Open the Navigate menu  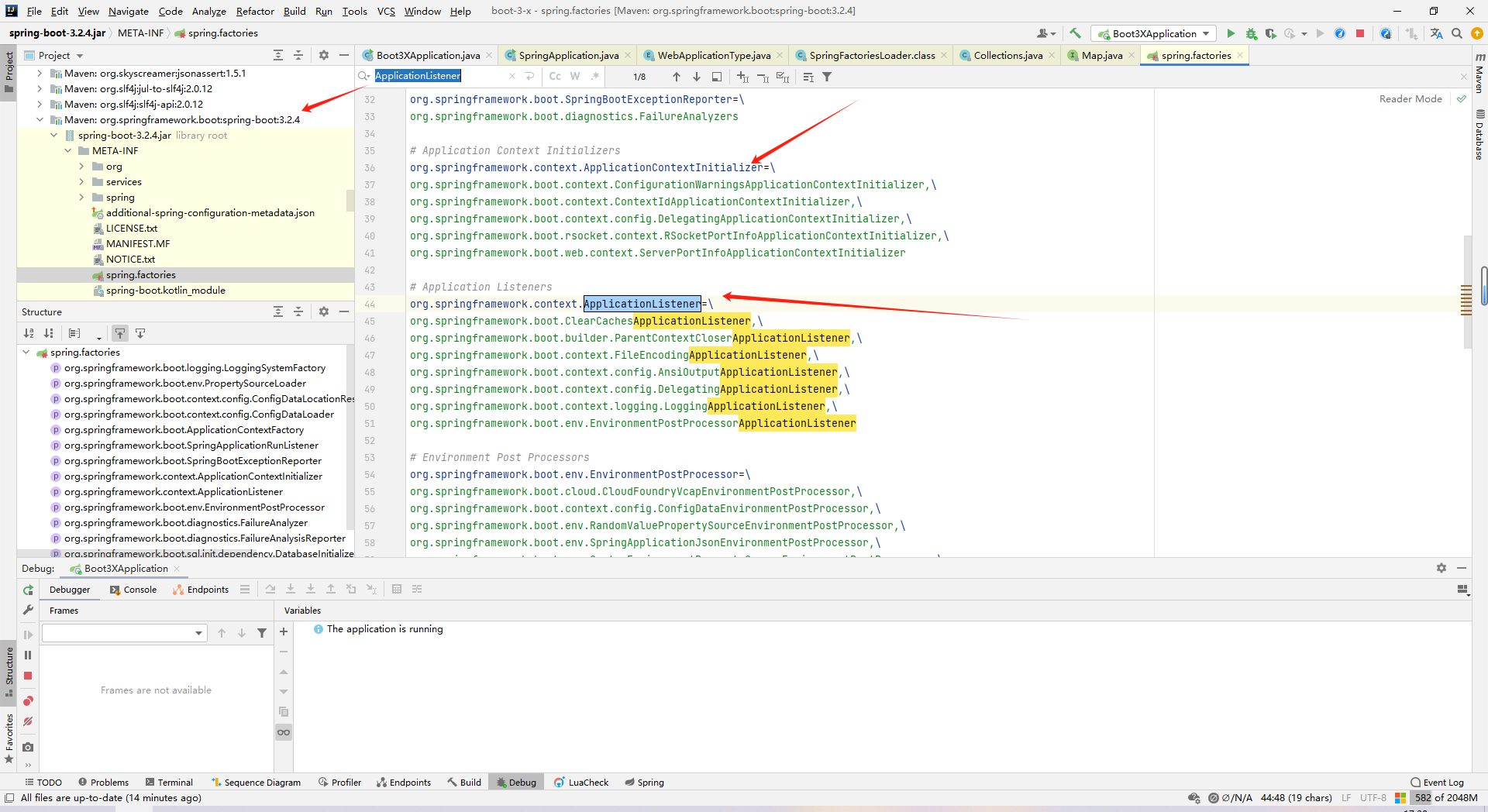pos(128,11)
